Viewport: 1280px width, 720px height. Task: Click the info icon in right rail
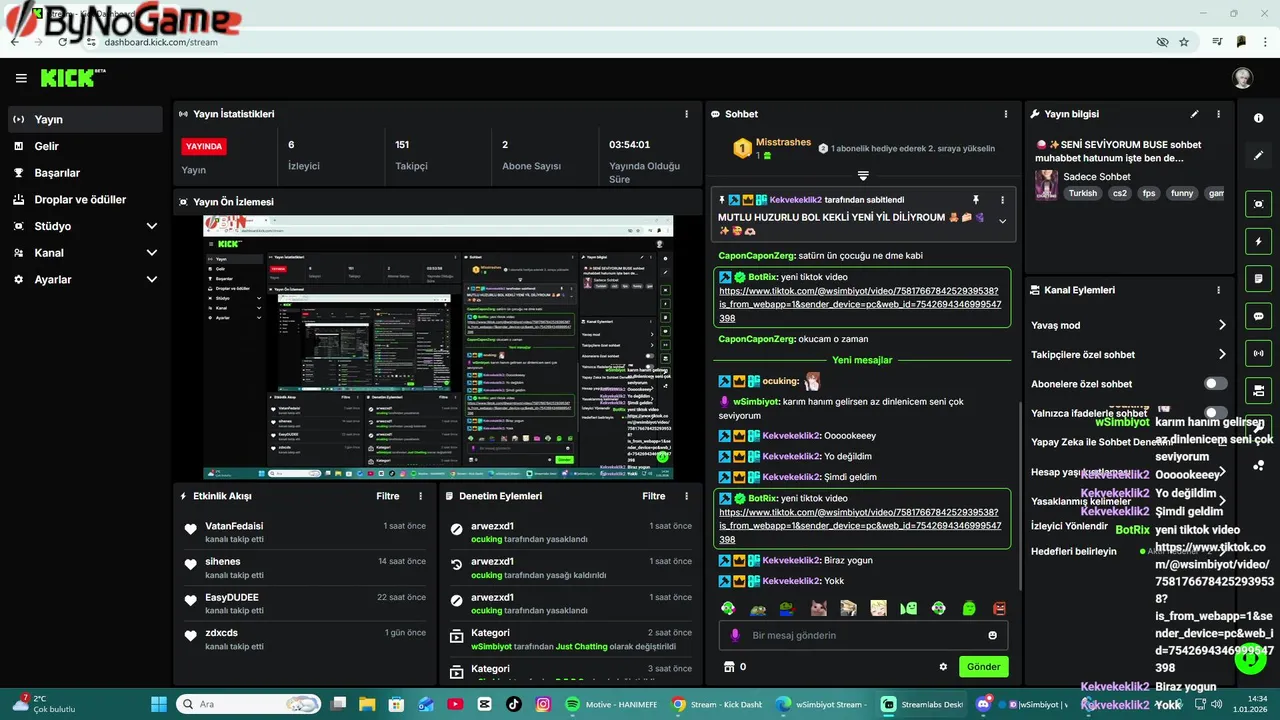point(1258,118)
